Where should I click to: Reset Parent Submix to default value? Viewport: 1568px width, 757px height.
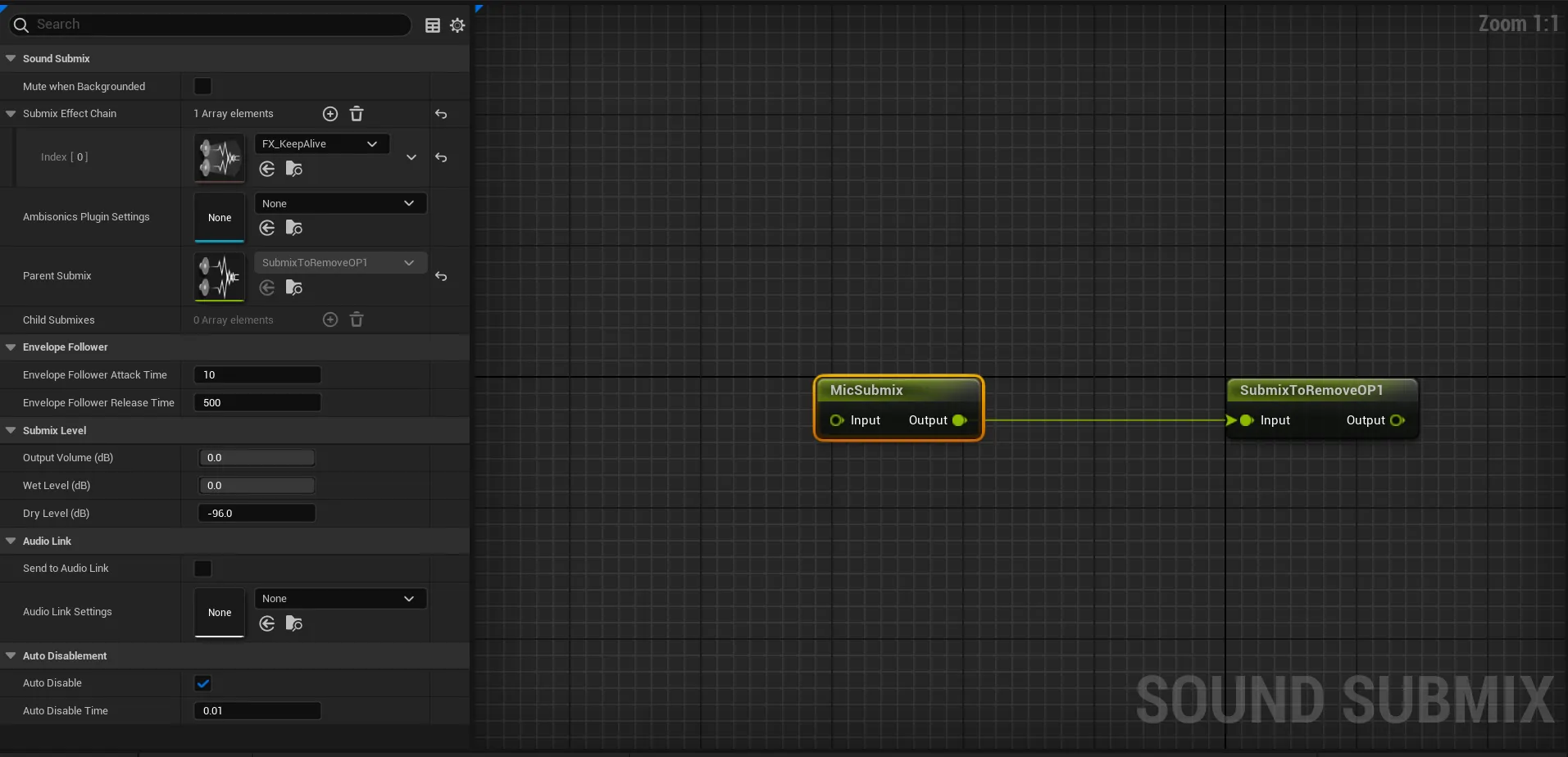point(441,277)
